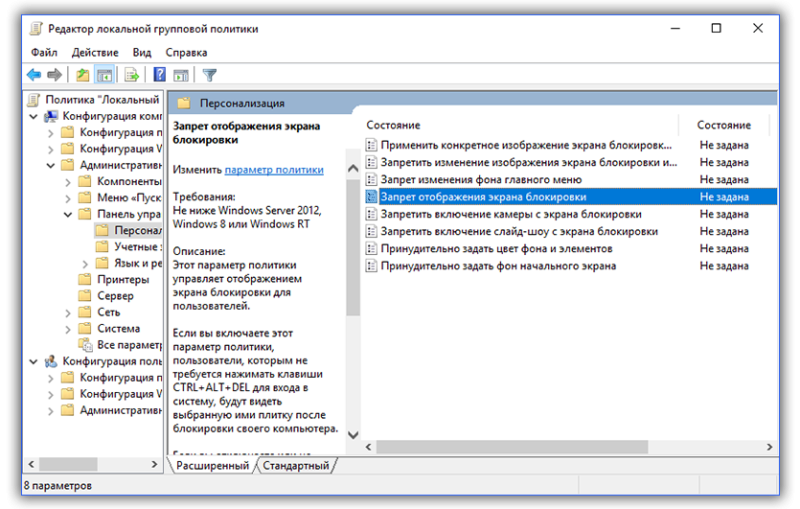Collapse the Административные шаблоны tree node

[53, 165]
